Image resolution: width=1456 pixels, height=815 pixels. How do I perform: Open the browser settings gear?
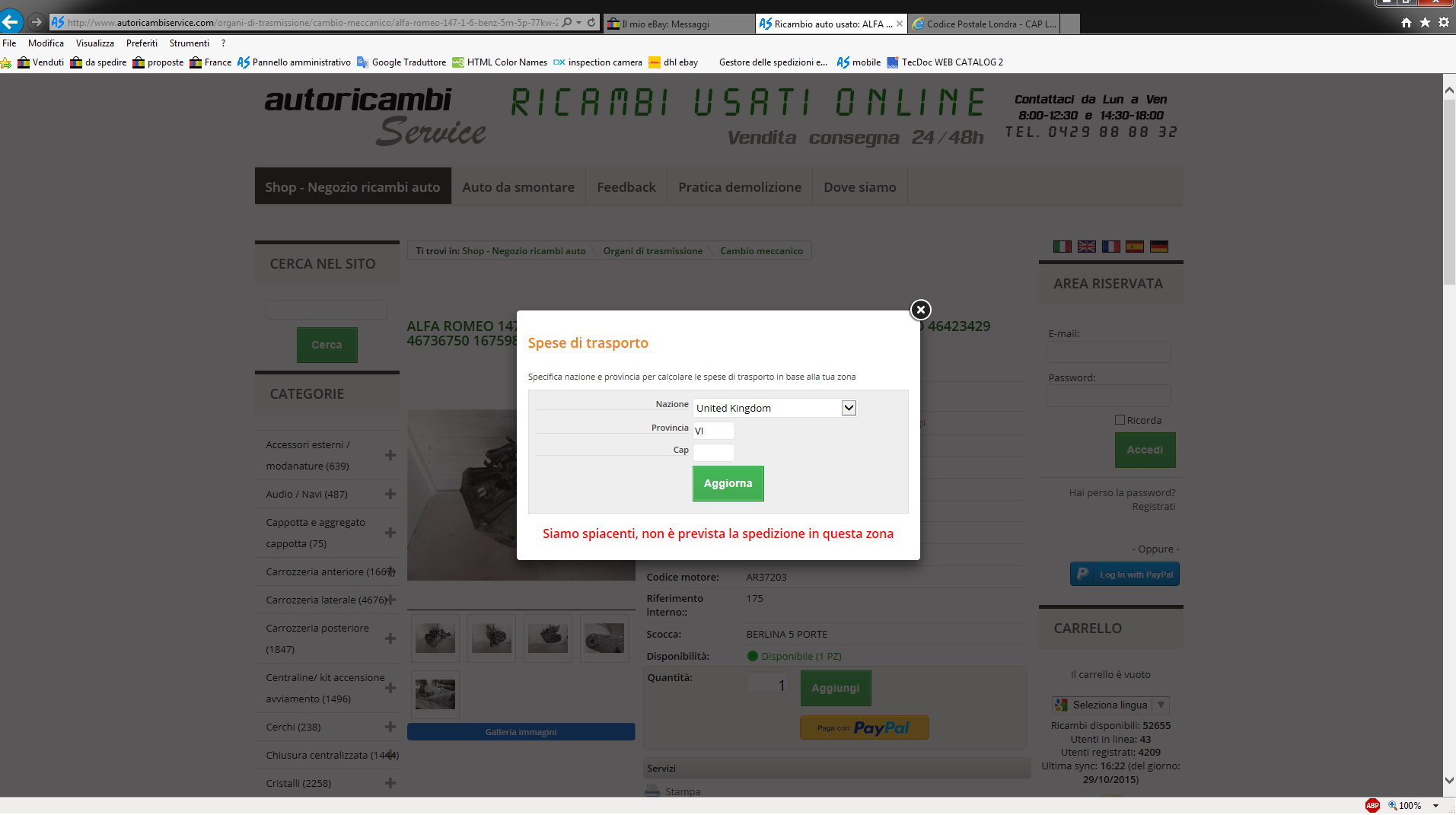pos(1444,23)
